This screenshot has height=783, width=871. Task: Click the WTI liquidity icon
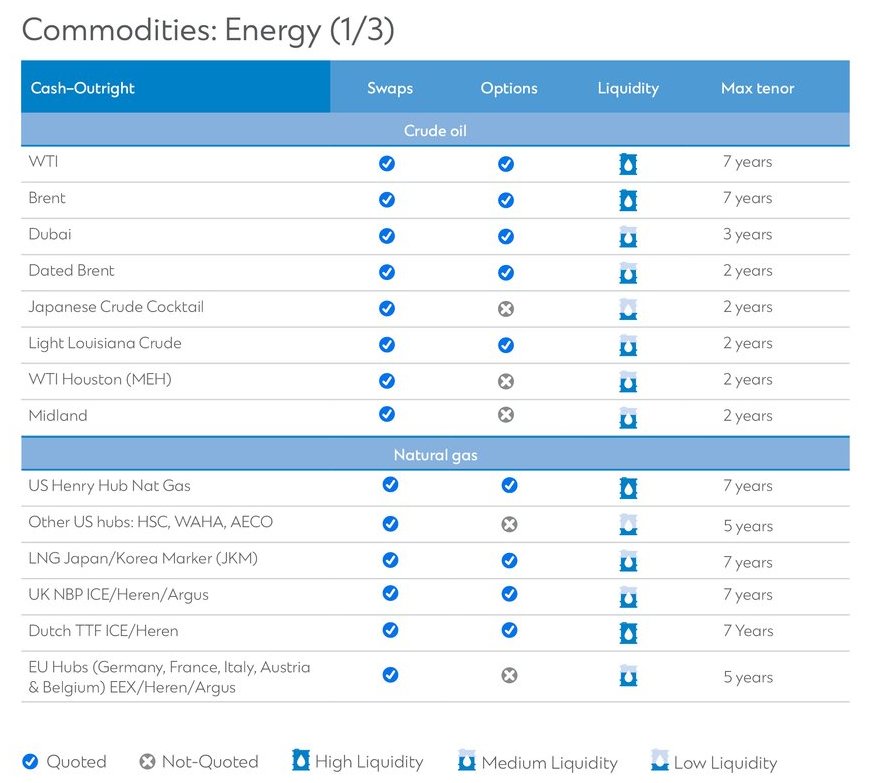click(628, 164)
